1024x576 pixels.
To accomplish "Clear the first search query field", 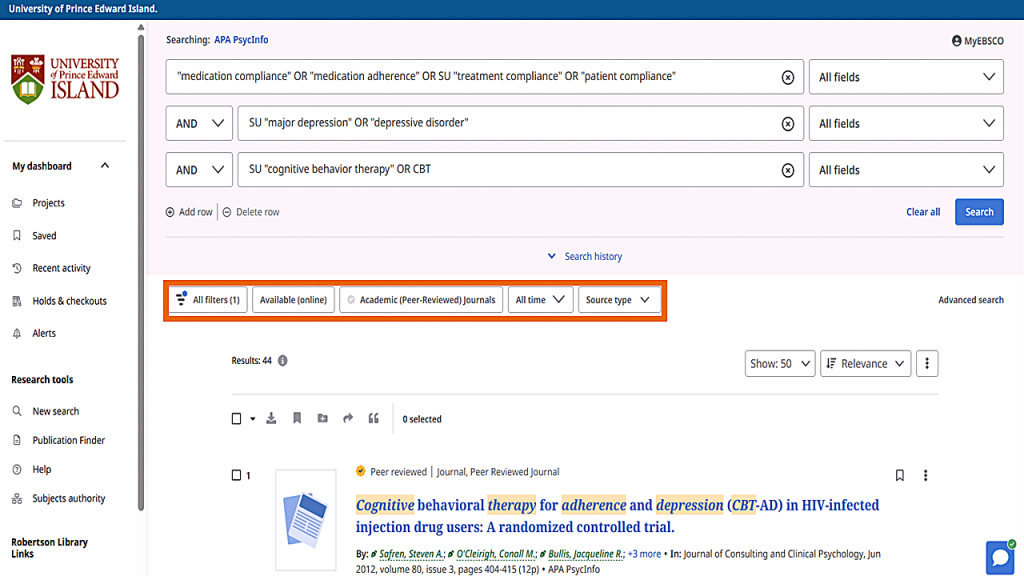I will [787, 77].
